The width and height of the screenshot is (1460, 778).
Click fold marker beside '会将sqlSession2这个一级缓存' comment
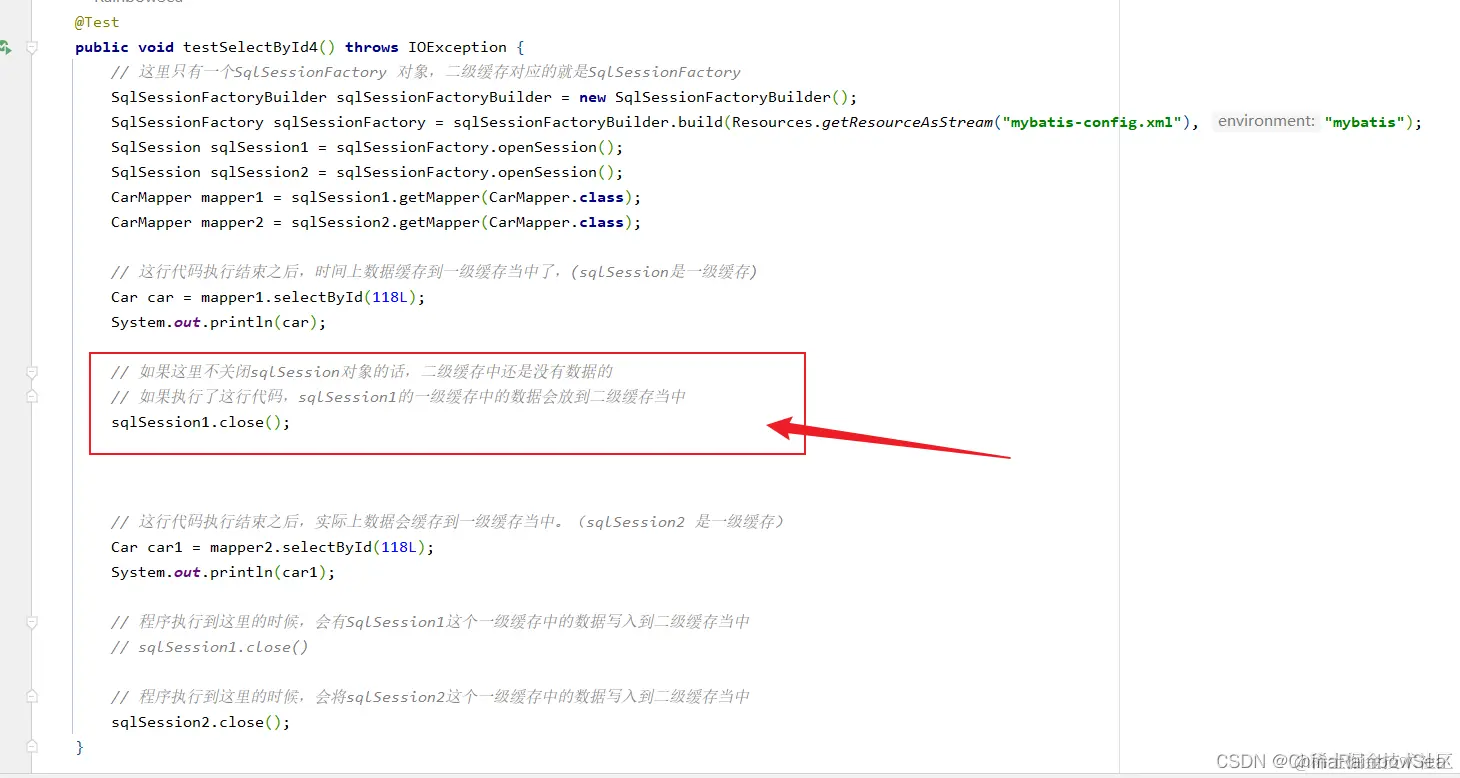pyautogui.click(x=32, y=697)
